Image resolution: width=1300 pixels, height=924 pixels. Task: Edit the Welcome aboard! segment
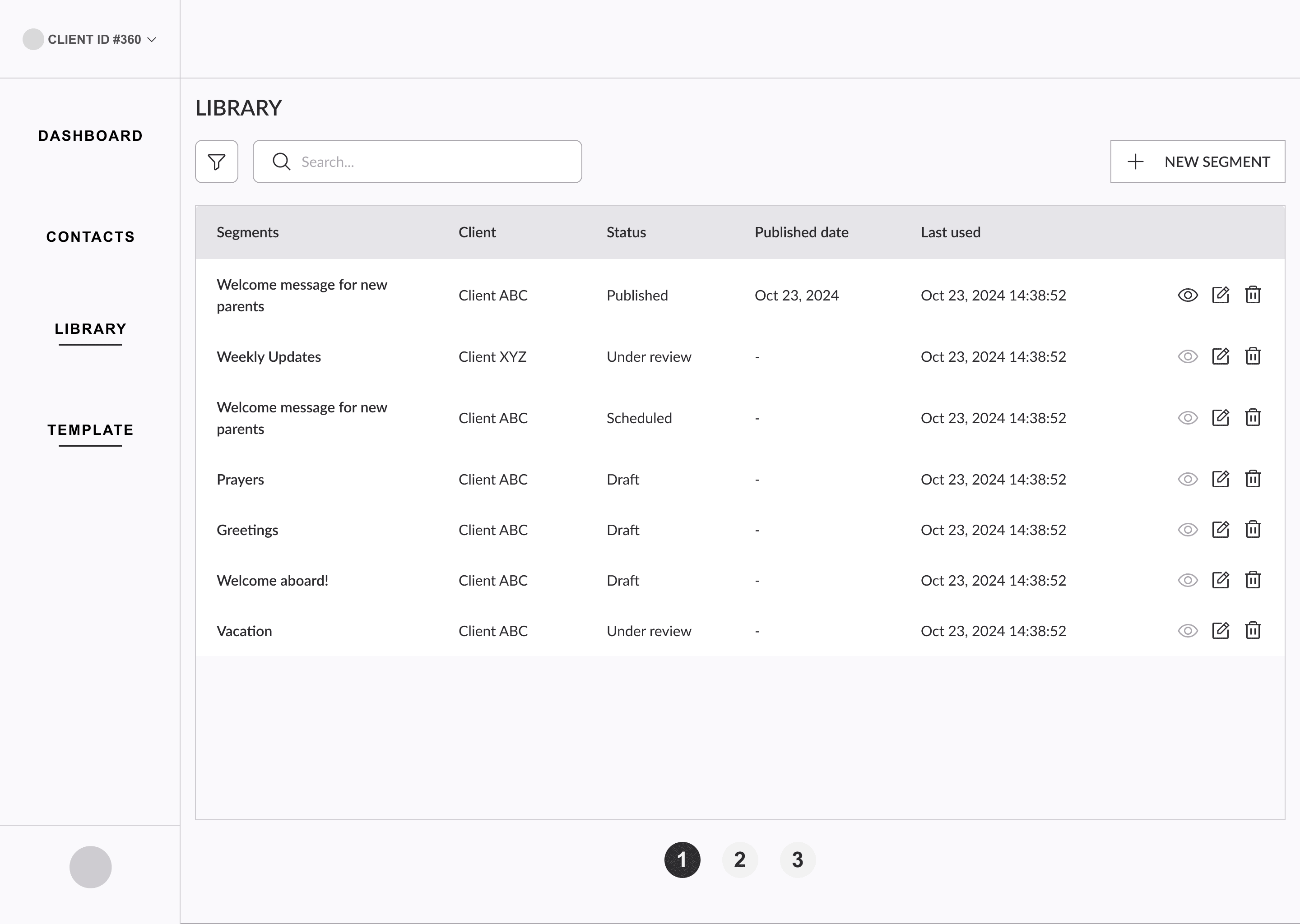1220,580
